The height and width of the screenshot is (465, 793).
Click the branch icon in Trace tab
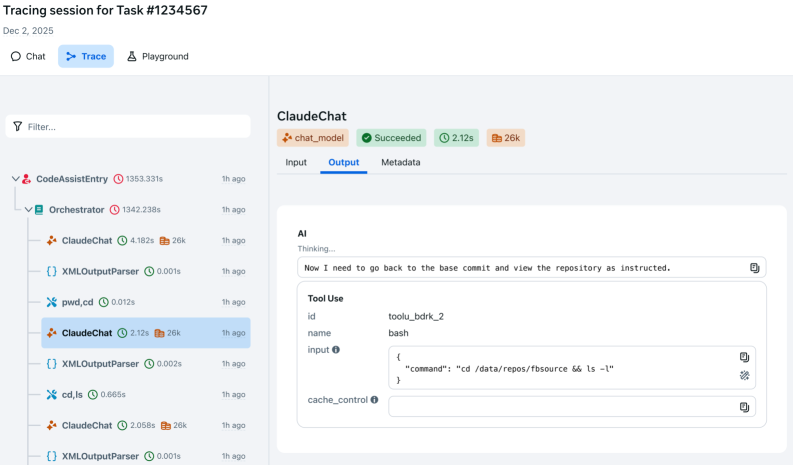pos(71,56)
